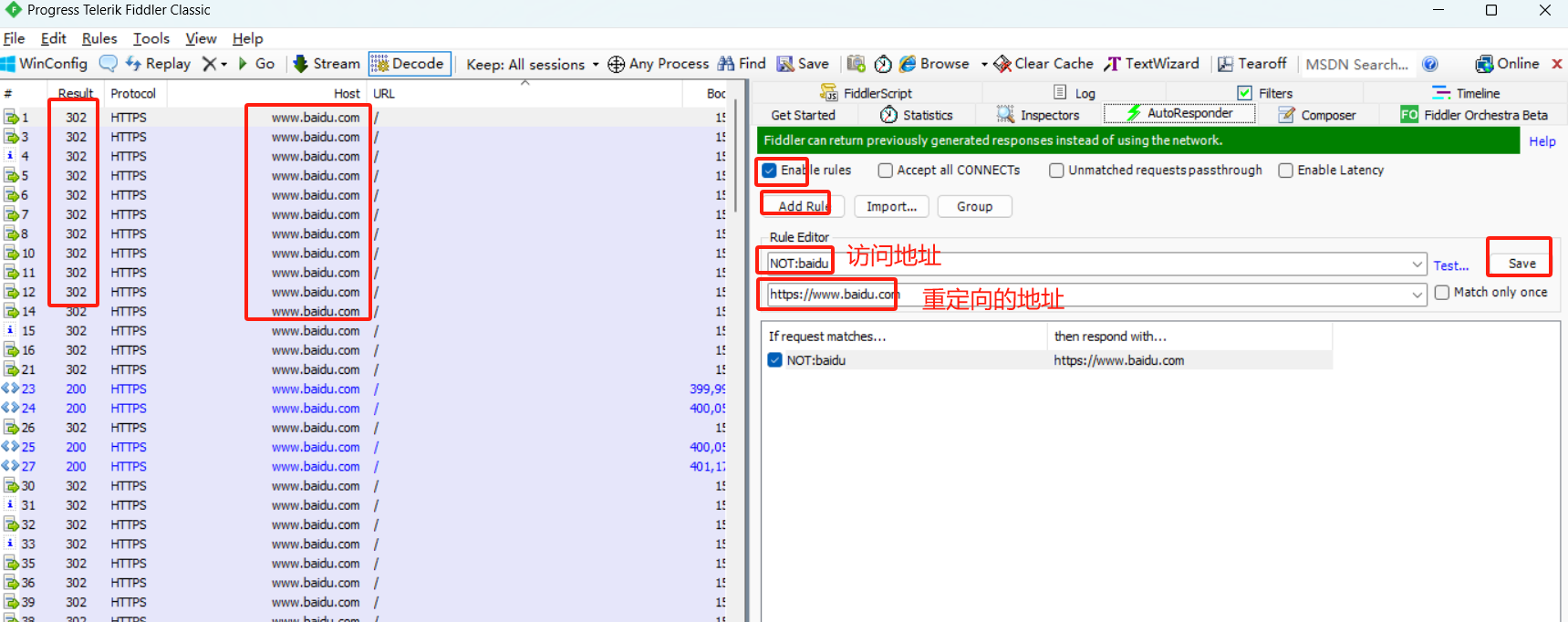Open the Tools menu
Image resolution: width=1568 pixels, height=622 pixels.
(x=151, y=38)
